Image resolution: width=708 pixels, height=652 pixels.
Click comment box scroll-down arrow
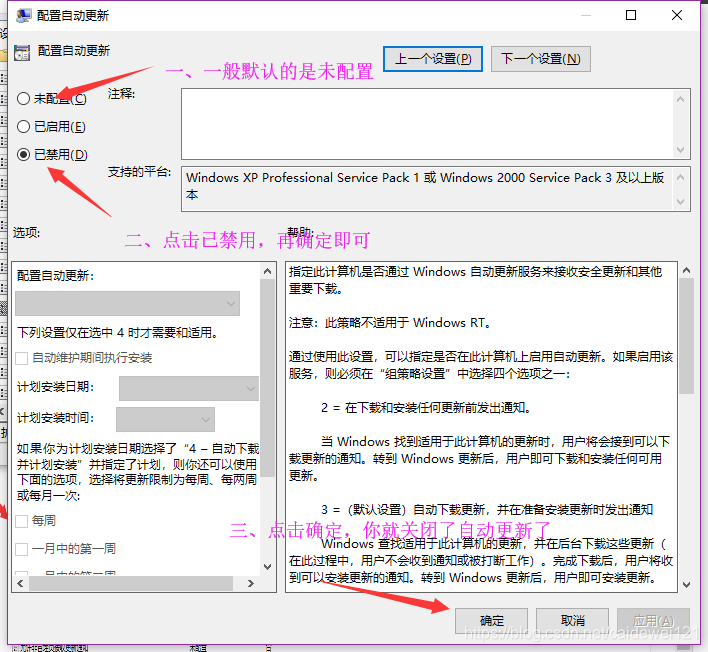(x=680, y=149)
